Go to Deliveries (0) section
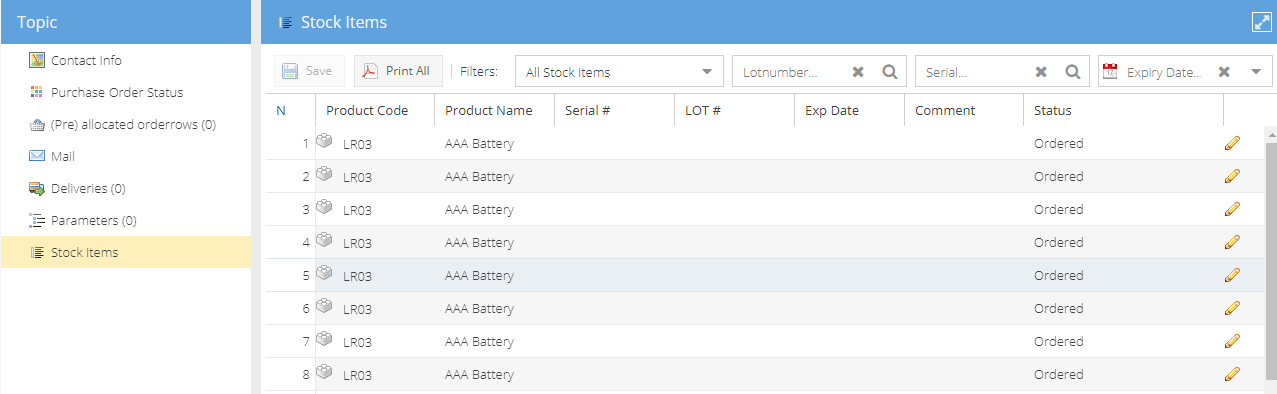 tap(88, 188)
